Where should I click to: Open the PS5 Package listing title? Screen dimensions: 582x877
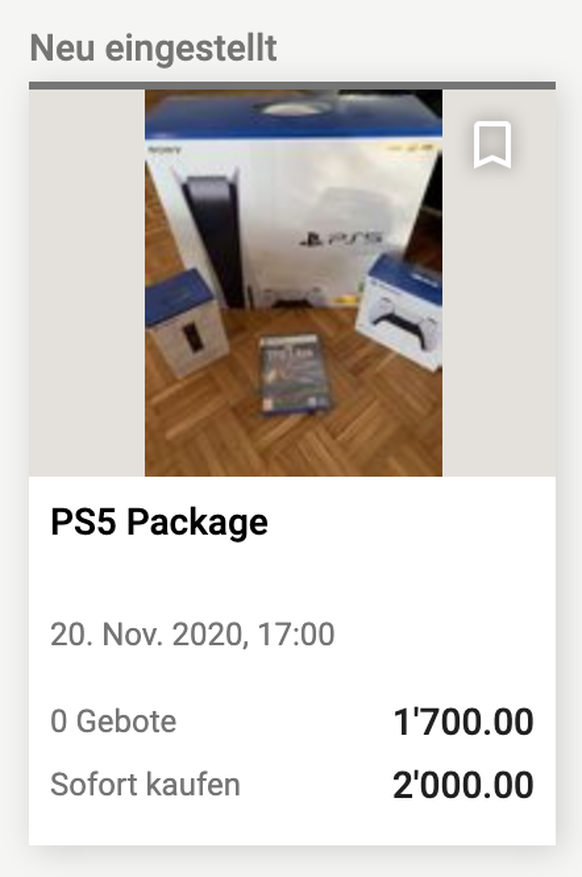tap(159, 522)
